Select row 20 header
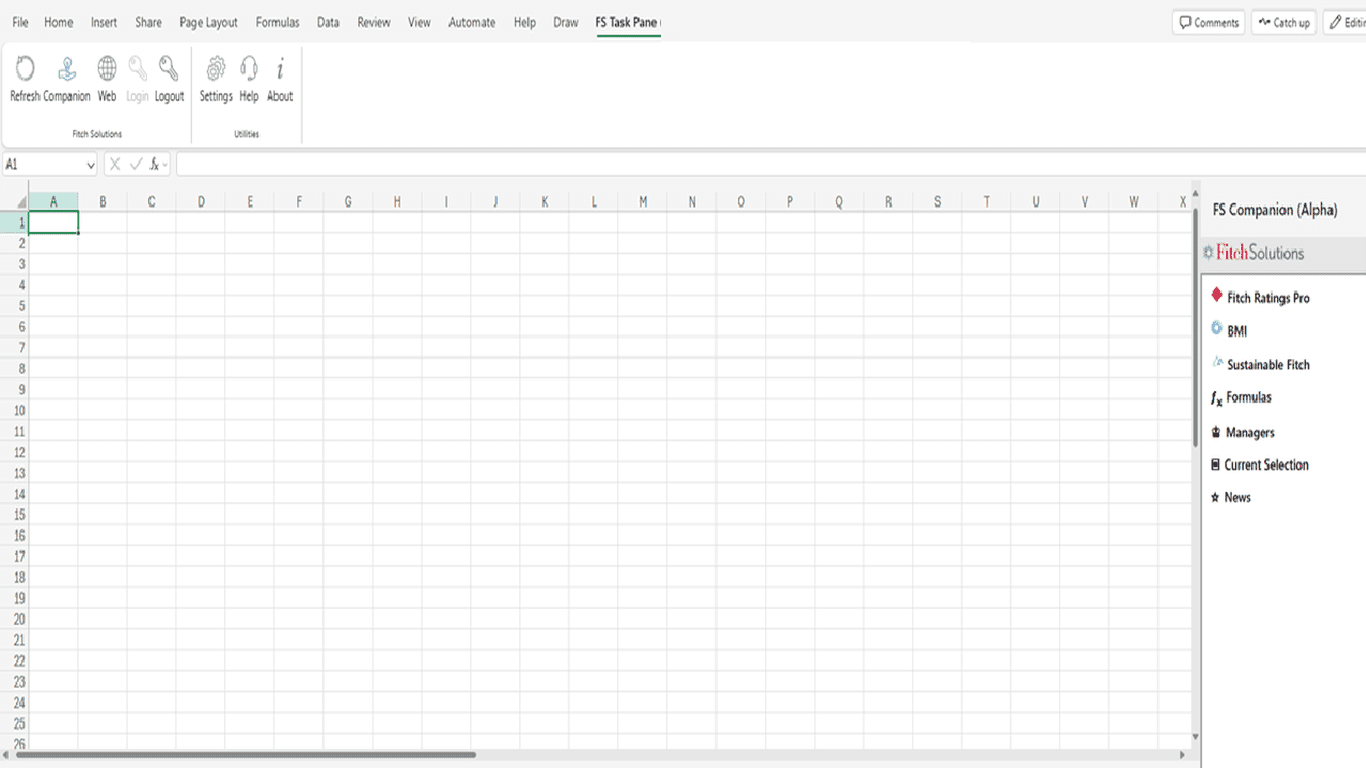Screen dimensions: 1366x768 pos(14,620)
